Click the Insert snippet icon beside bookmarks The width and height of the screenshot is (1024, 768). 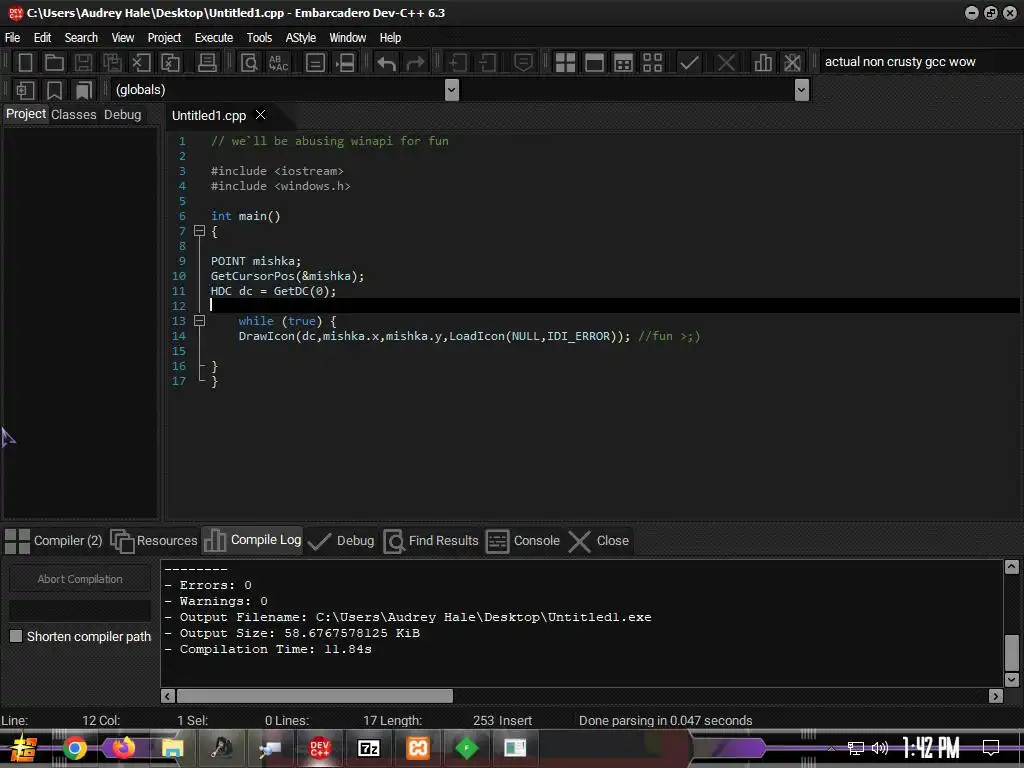pyautogui.click(x=25, y=90)
